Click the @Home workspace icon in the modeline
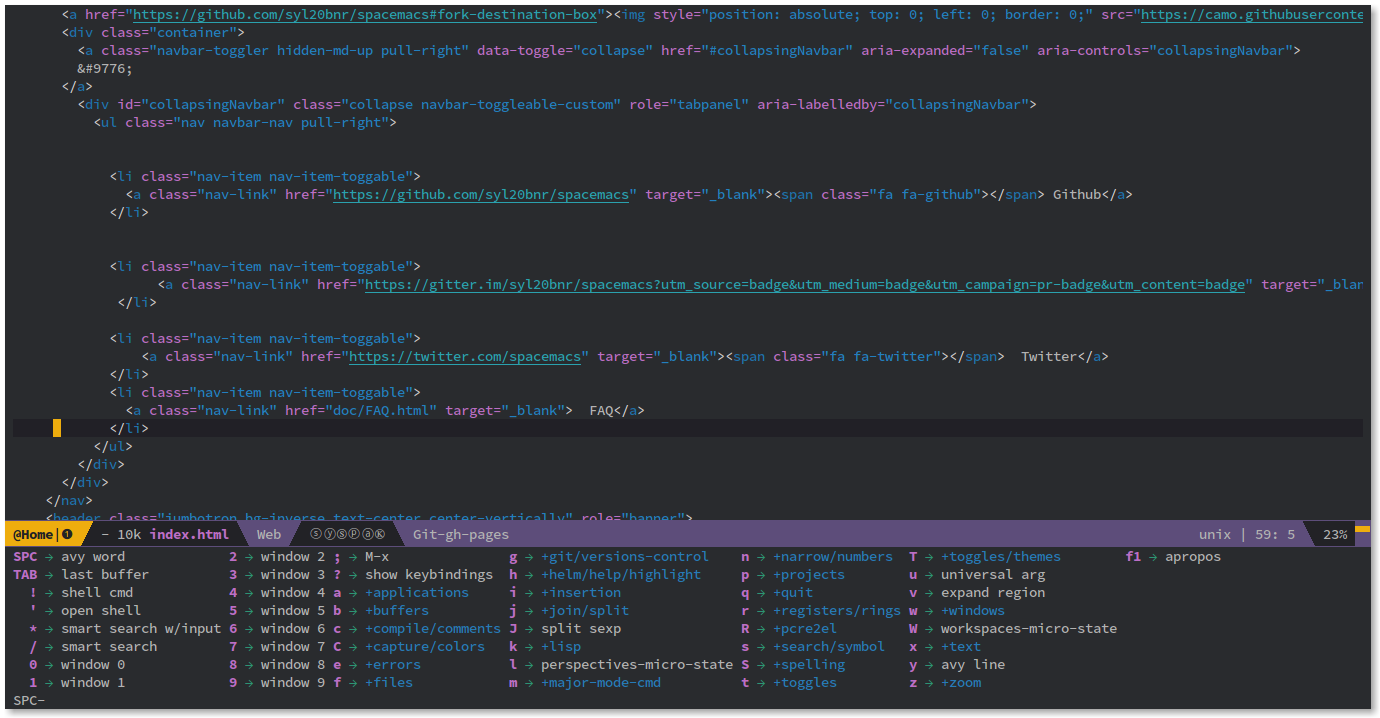The width and height of the screenshot is (1380, 718). coord(35,533)
